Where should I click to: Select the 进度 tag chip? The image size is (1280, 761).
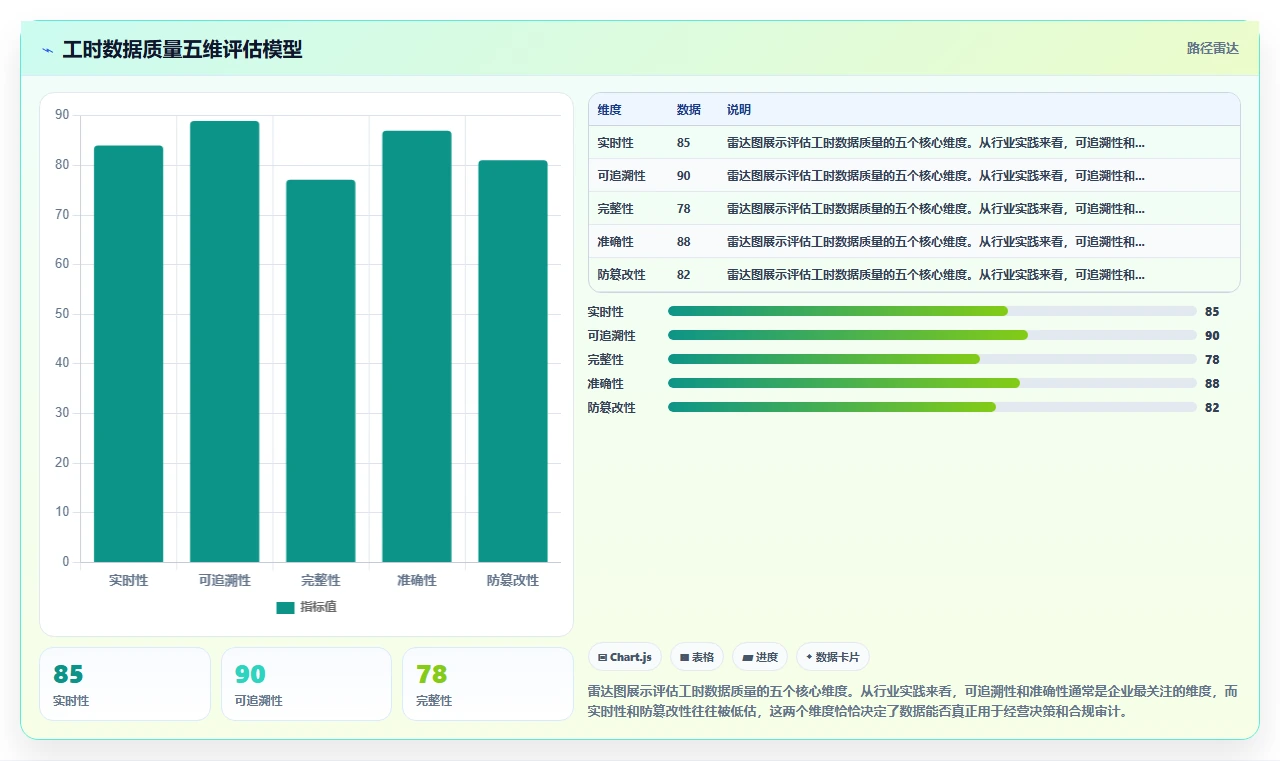(760, 657)
